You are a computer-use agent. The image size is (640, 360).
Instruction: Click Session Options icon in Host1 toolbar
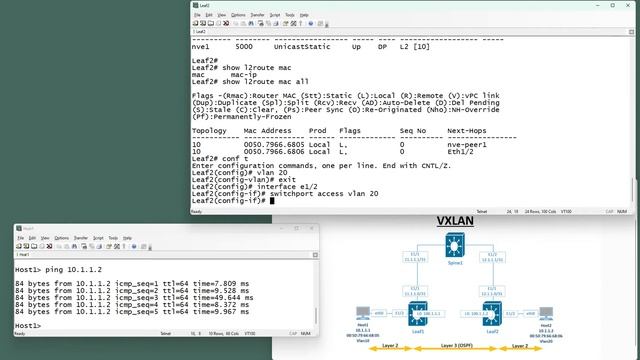pos(109,247)
